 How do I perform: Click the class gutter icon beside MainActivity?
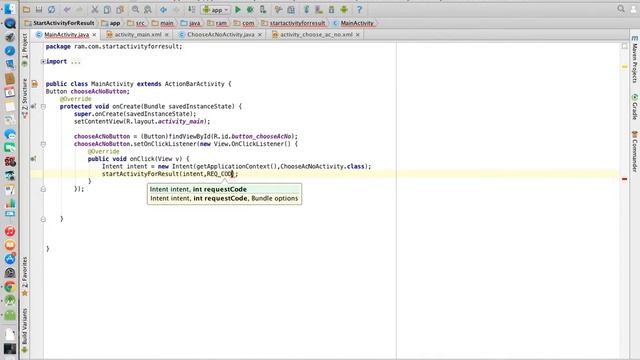[x=35, y=84]
